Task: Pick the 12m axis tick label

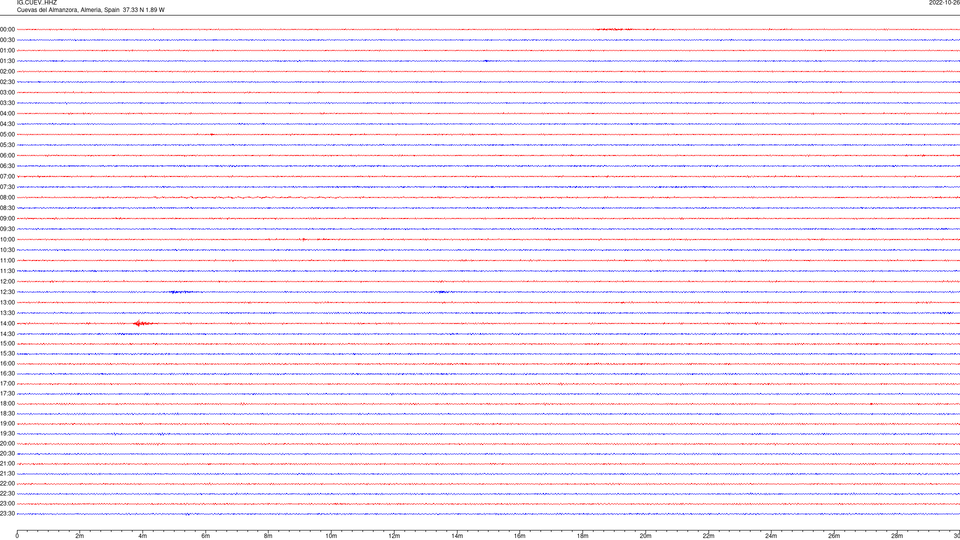Action: (x=394, y=536)
